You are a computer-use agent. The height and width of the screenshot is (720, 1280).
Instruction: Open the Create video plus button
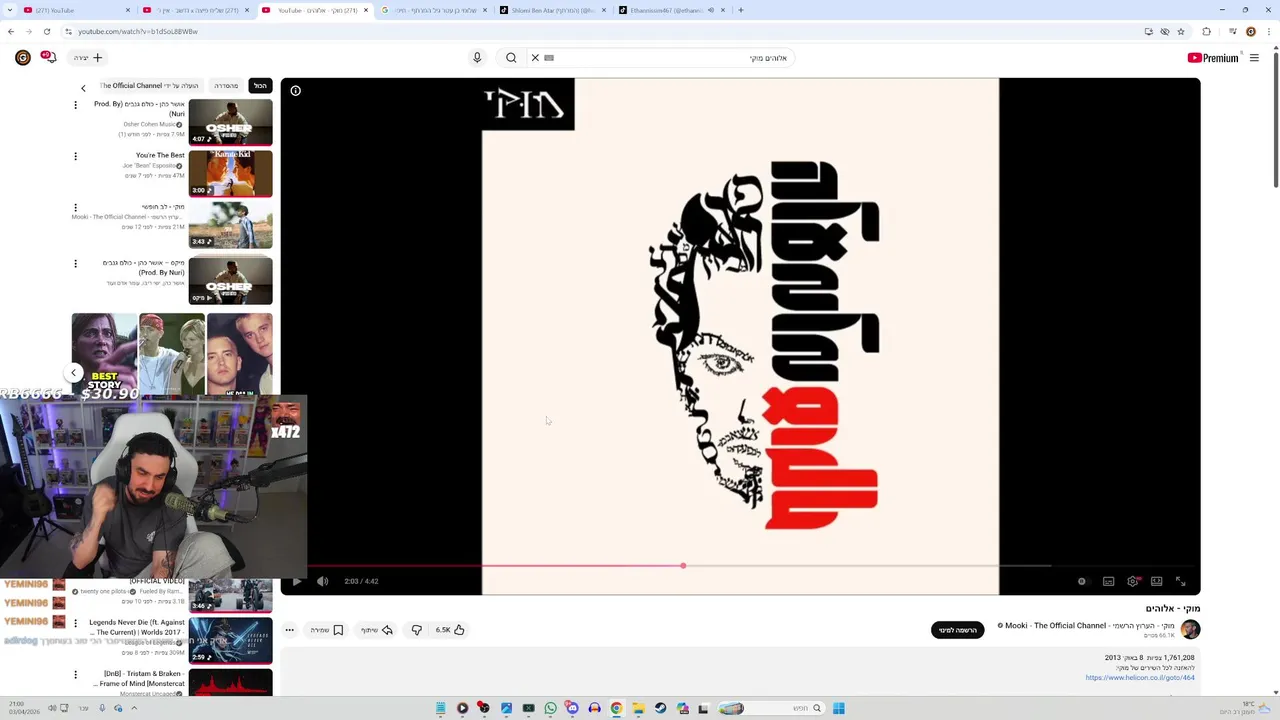point(88,58)
